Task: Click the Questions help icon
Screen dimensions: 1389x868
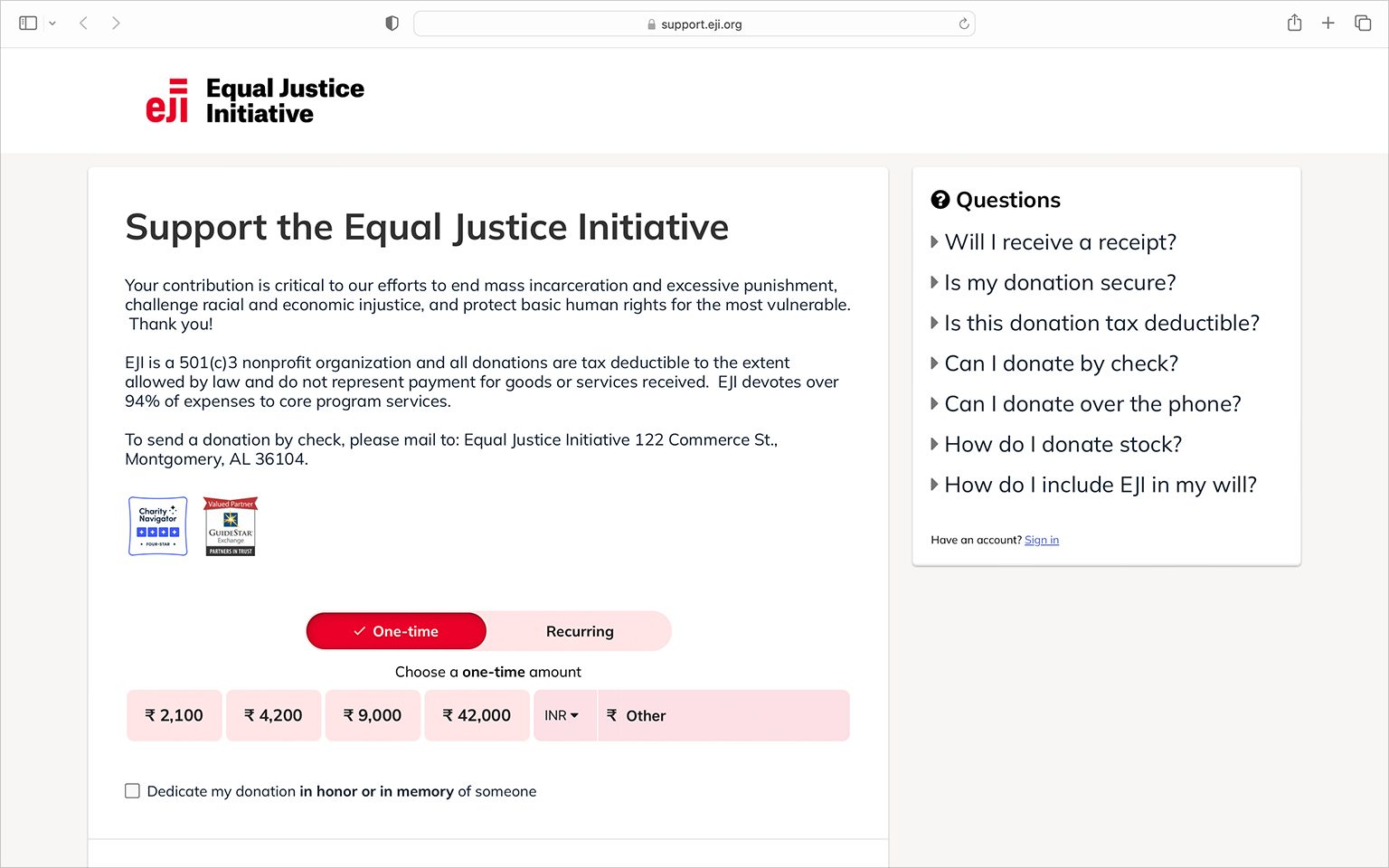Action: pyautogui.click(x=940, y=199)
